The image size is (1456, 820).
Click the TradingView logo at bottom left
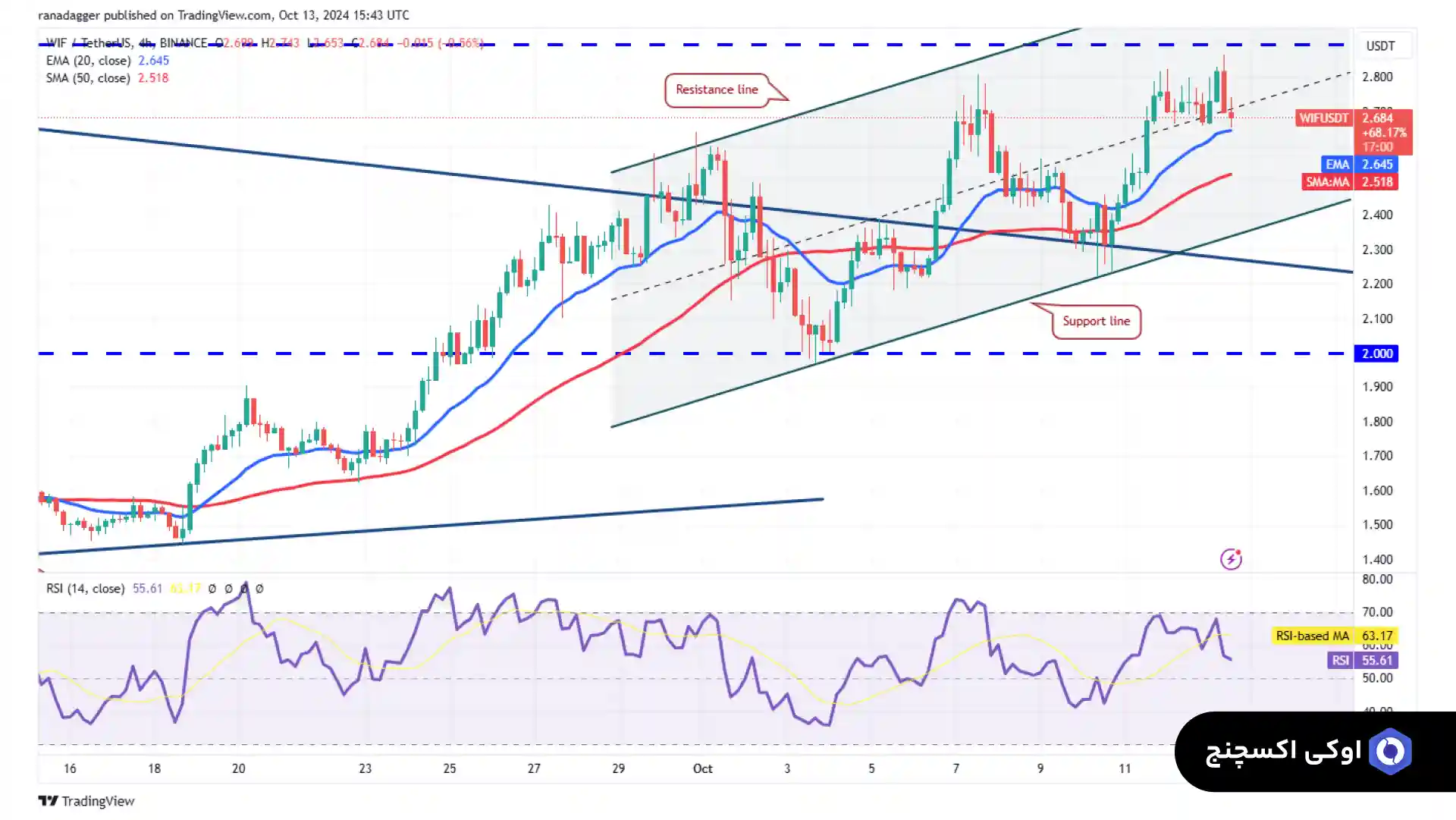tap(86, 801)
